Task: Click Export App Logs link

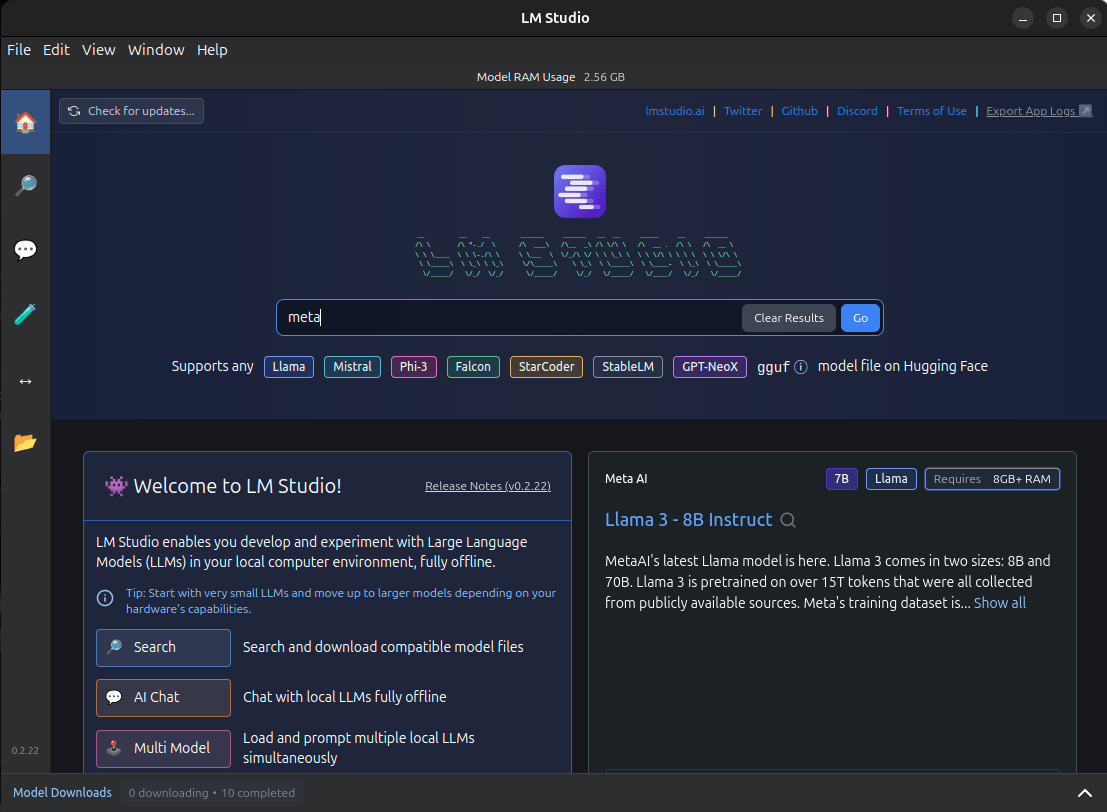Action: [1039, 111]
